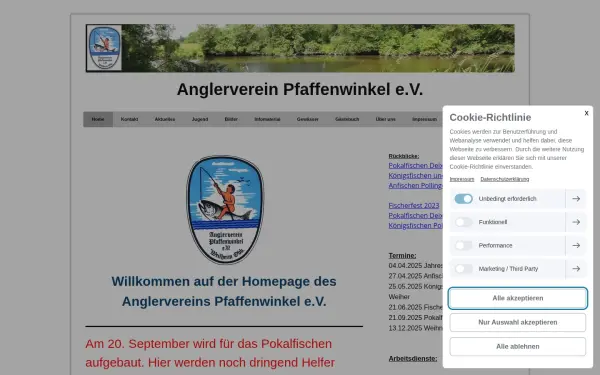Click the red Am 20. September notice
Viewport: 600px width, 375px height.
[x=210, y=353]
